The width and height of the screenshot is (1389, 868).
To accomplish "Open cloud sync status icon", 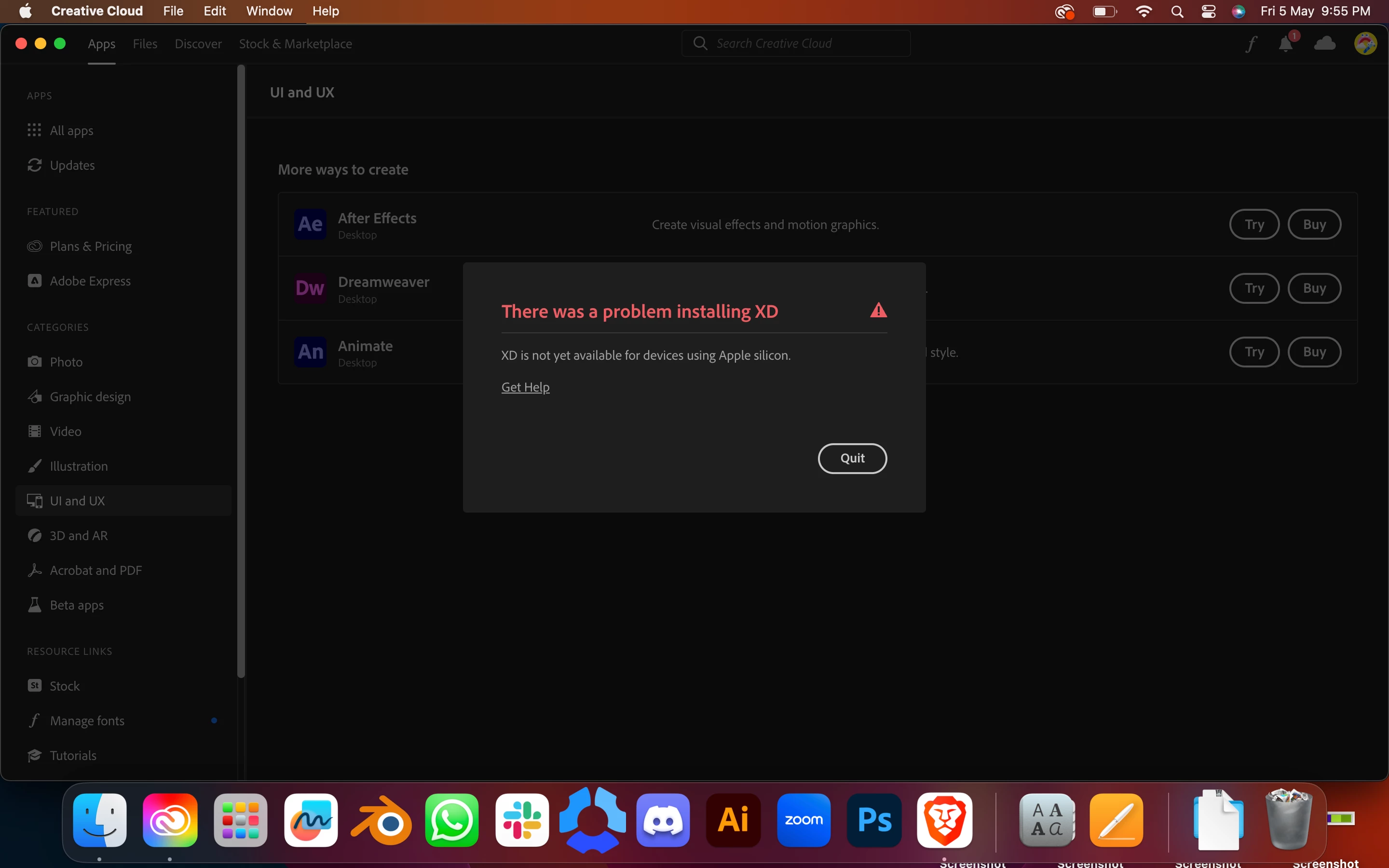I will [x=1325, y=43].
